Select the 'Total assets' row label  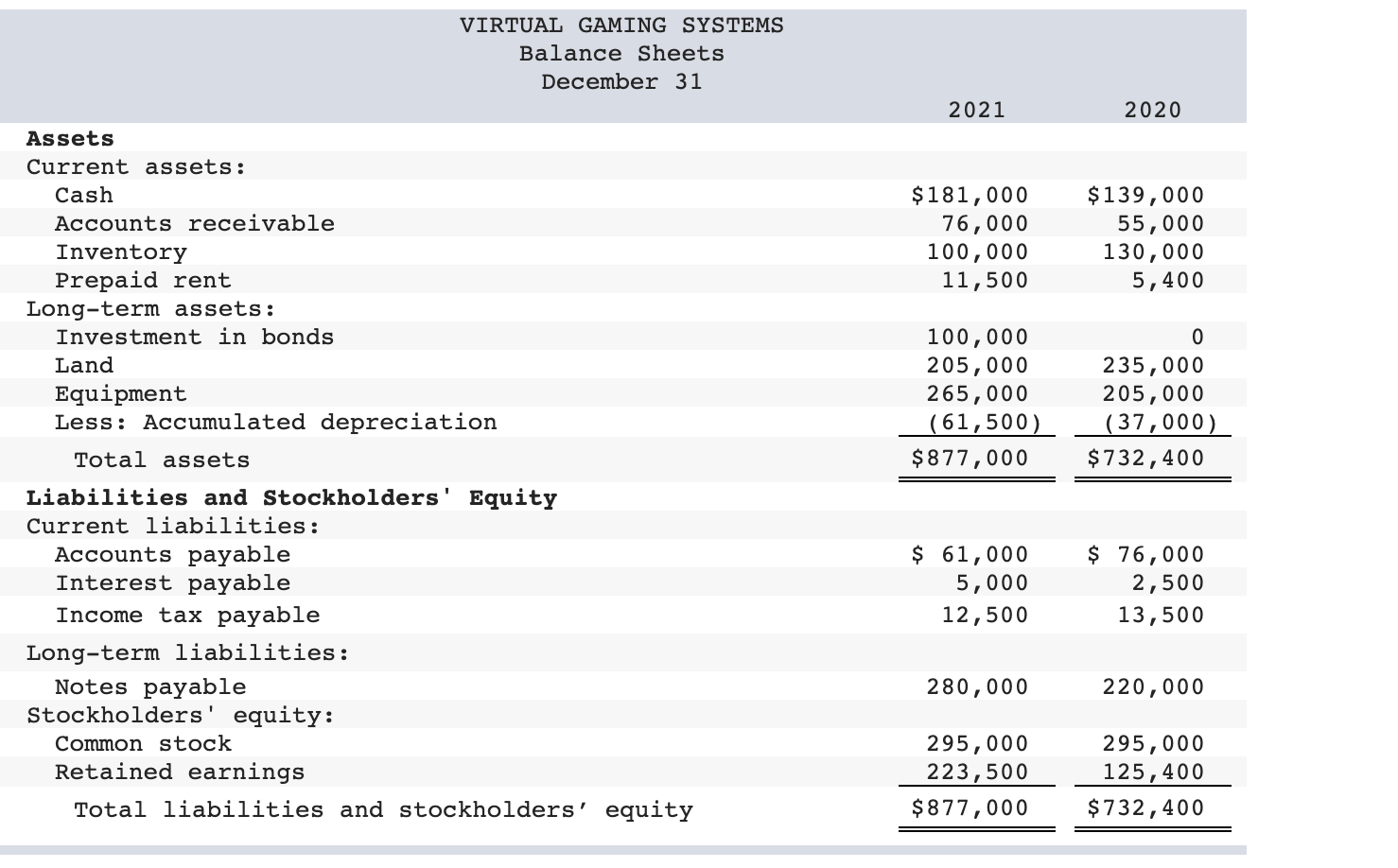(x=162, y=460)
